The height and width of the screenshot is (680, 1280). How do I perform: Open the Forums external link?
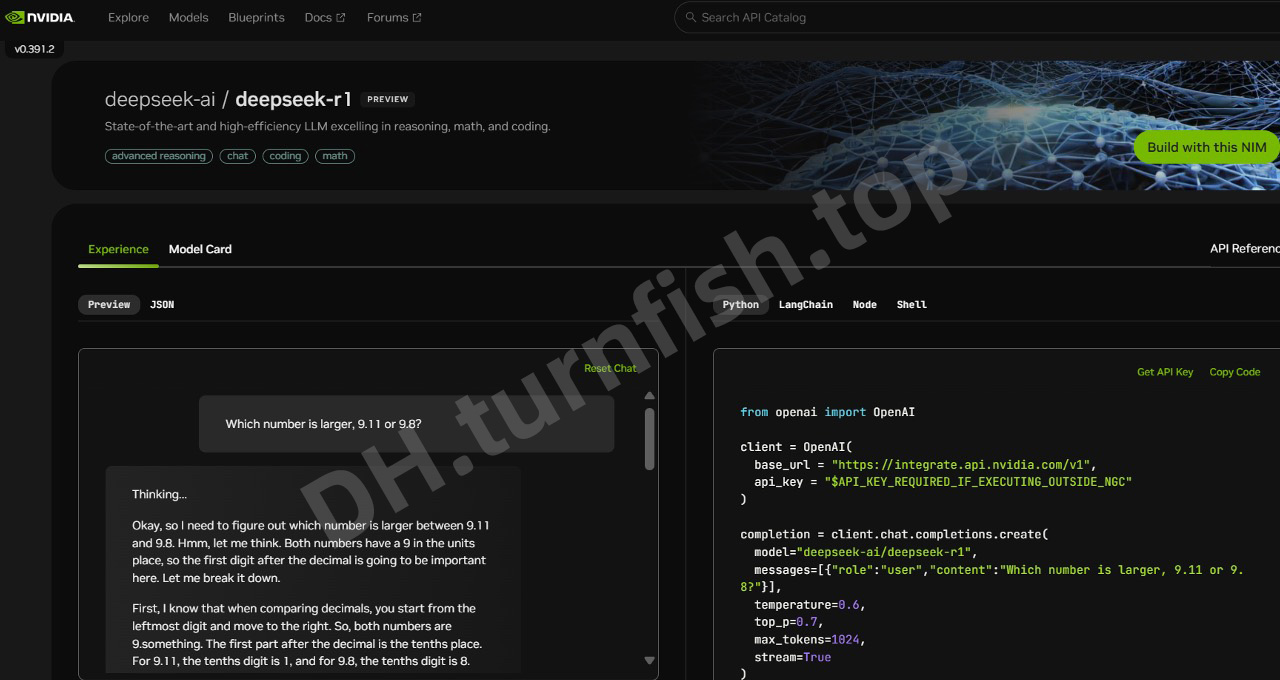click(394, 17)
